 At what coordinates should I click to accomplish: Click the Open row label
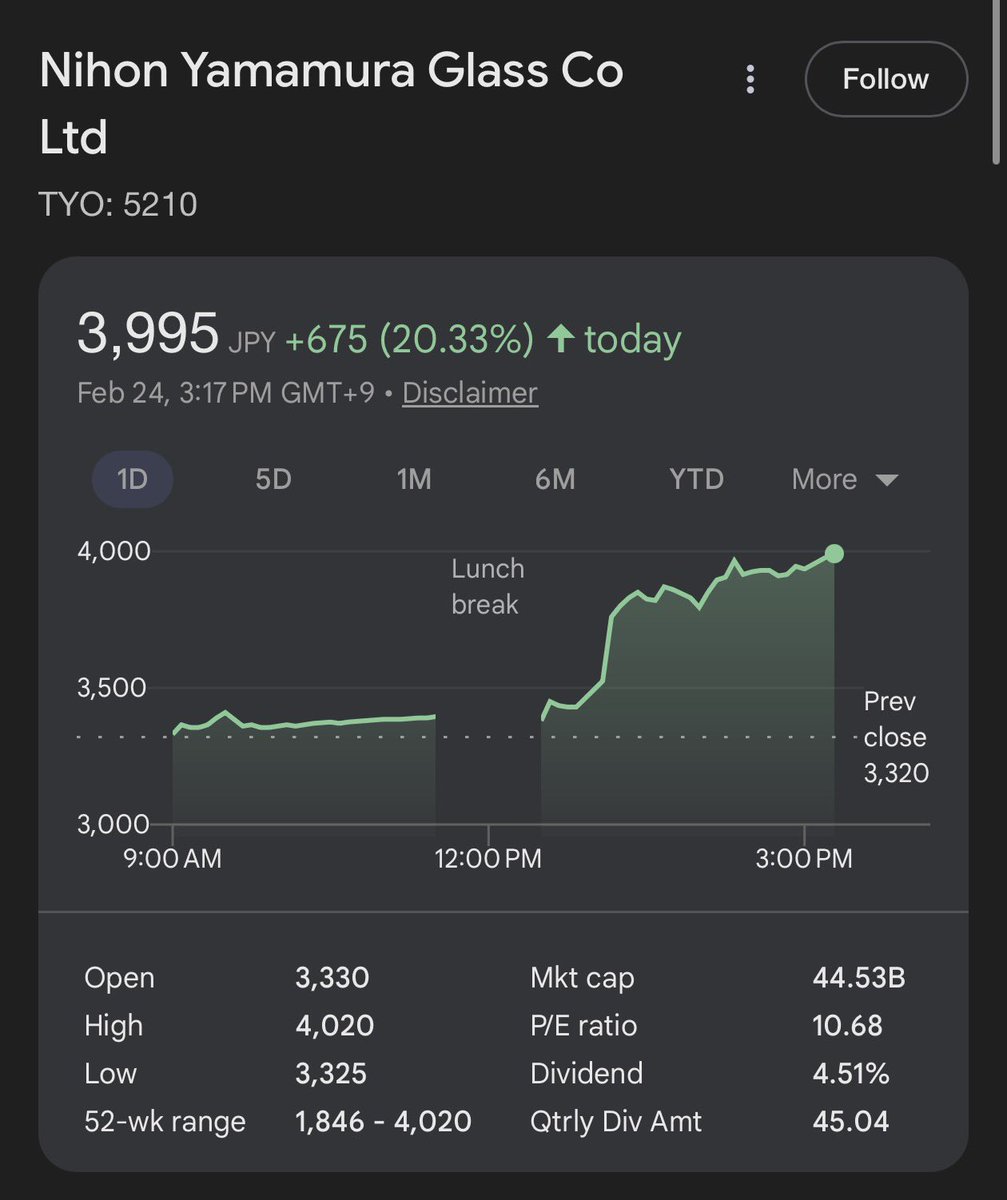point(120,977)
